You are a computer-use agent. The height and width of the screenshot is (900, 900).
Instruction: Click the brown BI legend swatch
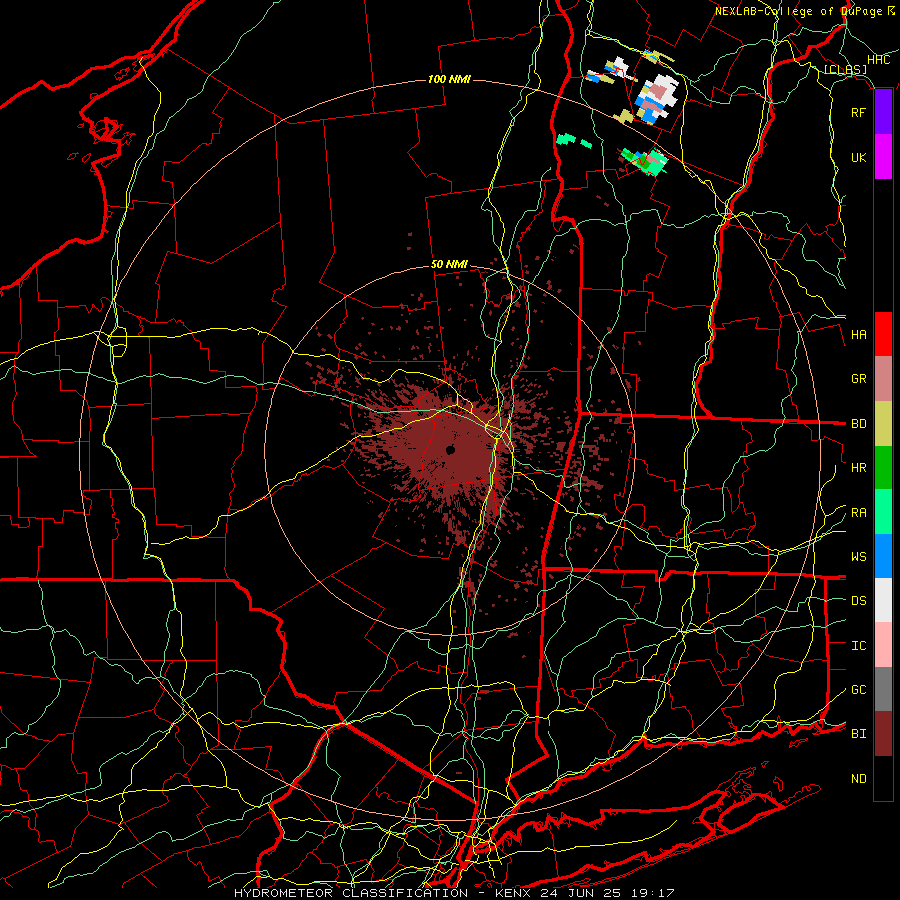(883, 734)
